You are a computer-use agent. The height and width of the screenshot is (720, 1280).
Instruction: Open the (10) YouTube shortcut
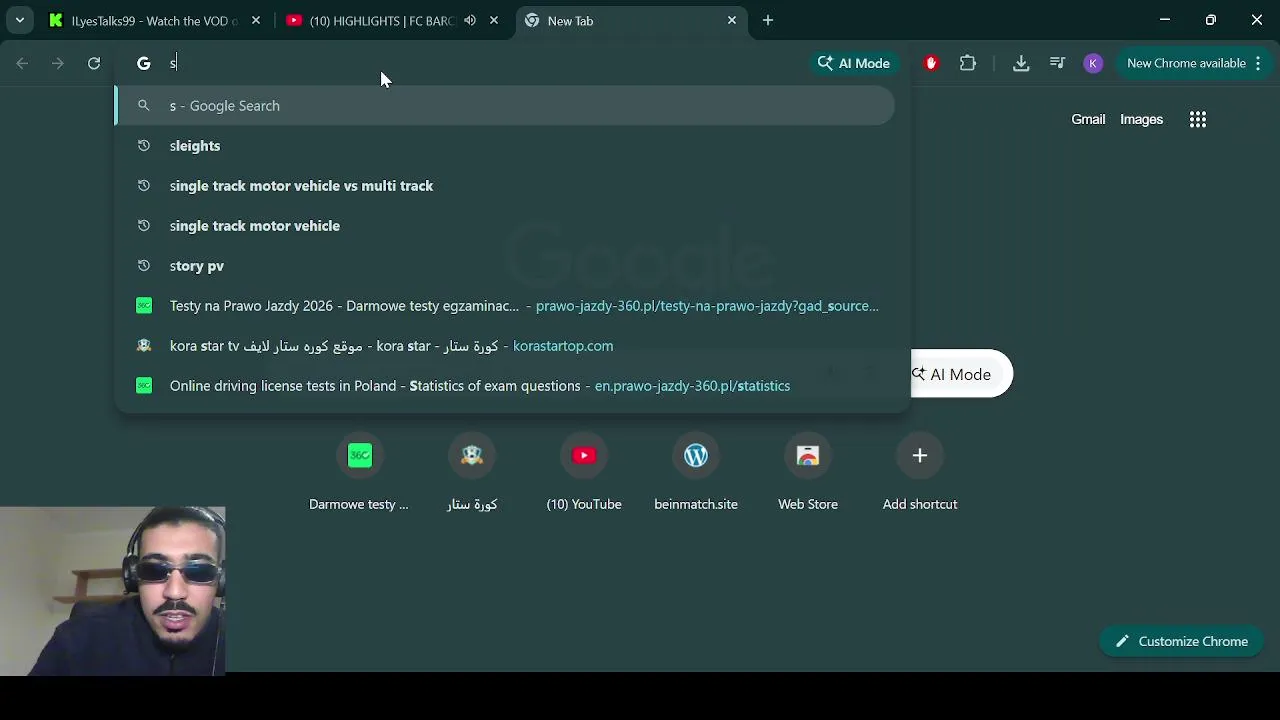(x=584, y=475)
